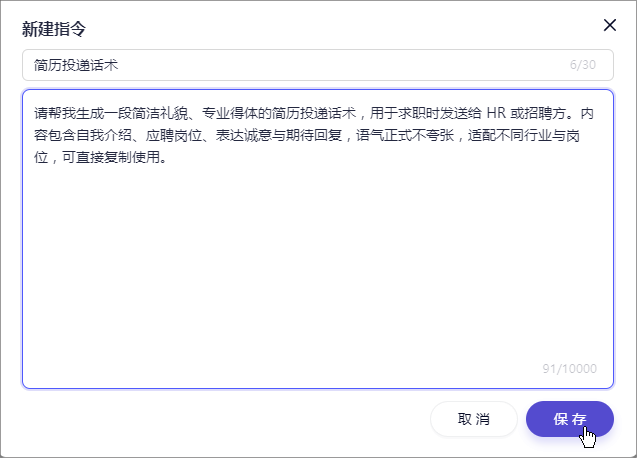Image resolution: width=637 pixels, height=458 pixels.
Task: Click the 新建指令 dialog heading
Action: pyautogui.click(x=54, y=29)
